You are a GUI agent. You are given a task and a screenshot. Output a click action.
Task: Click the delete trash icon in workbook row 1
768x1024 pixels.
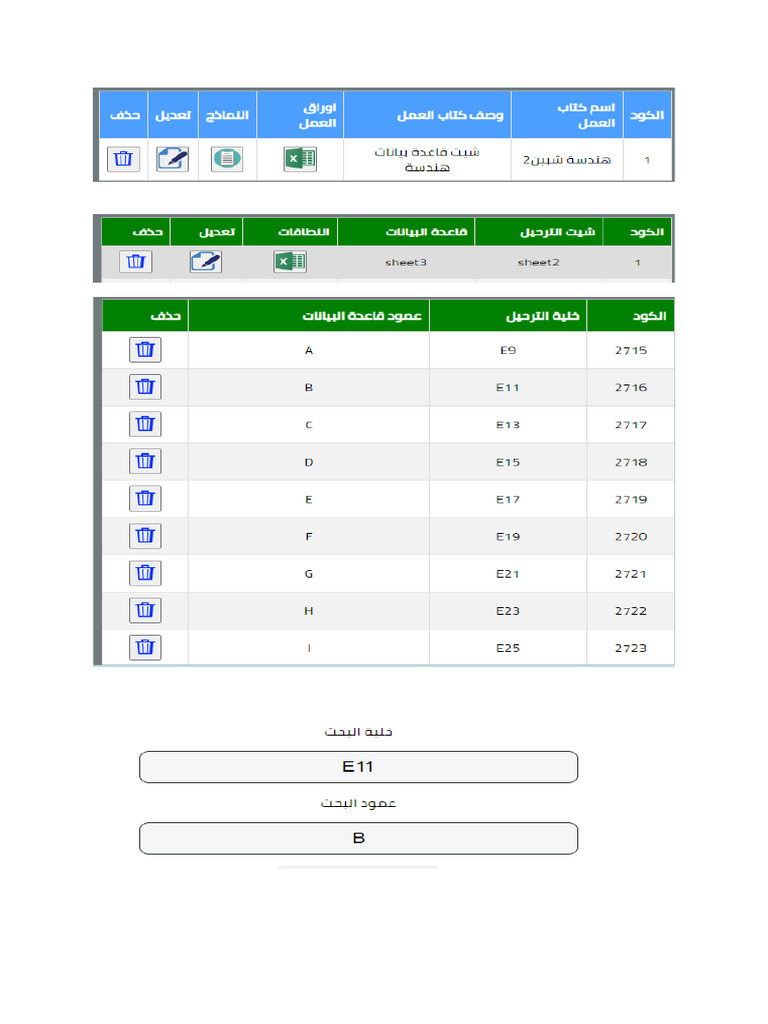point(123,159)
